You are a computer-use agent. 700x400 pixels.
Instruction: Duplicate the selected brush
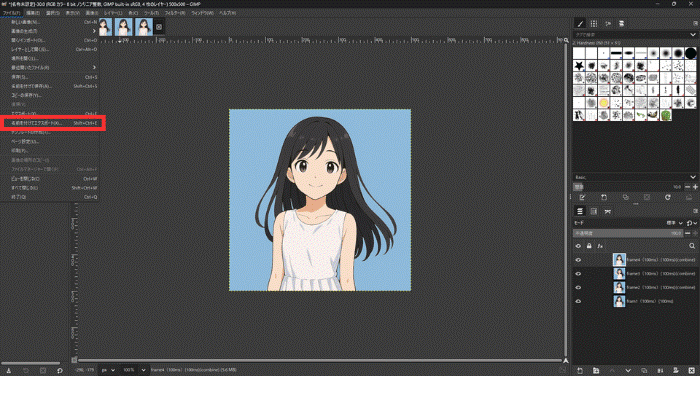625,197
